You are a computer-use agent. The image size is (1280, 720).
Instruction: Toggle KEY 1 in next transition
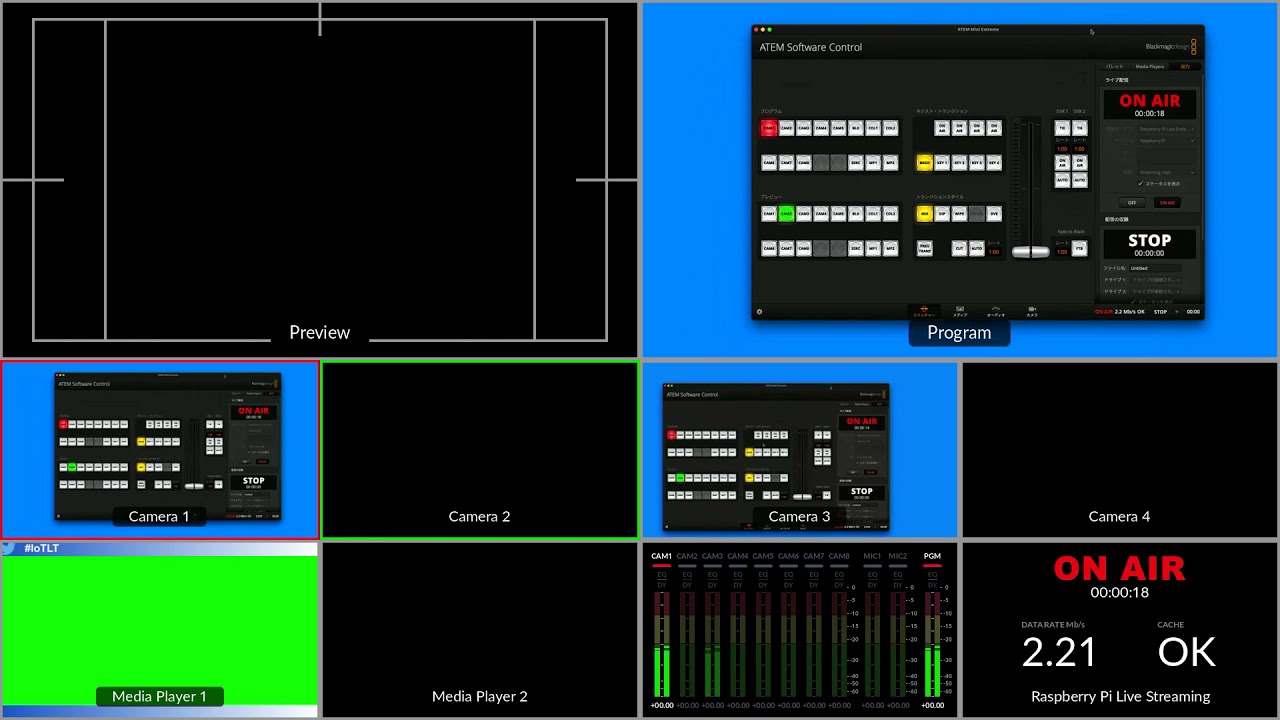[x=942, y=163]
